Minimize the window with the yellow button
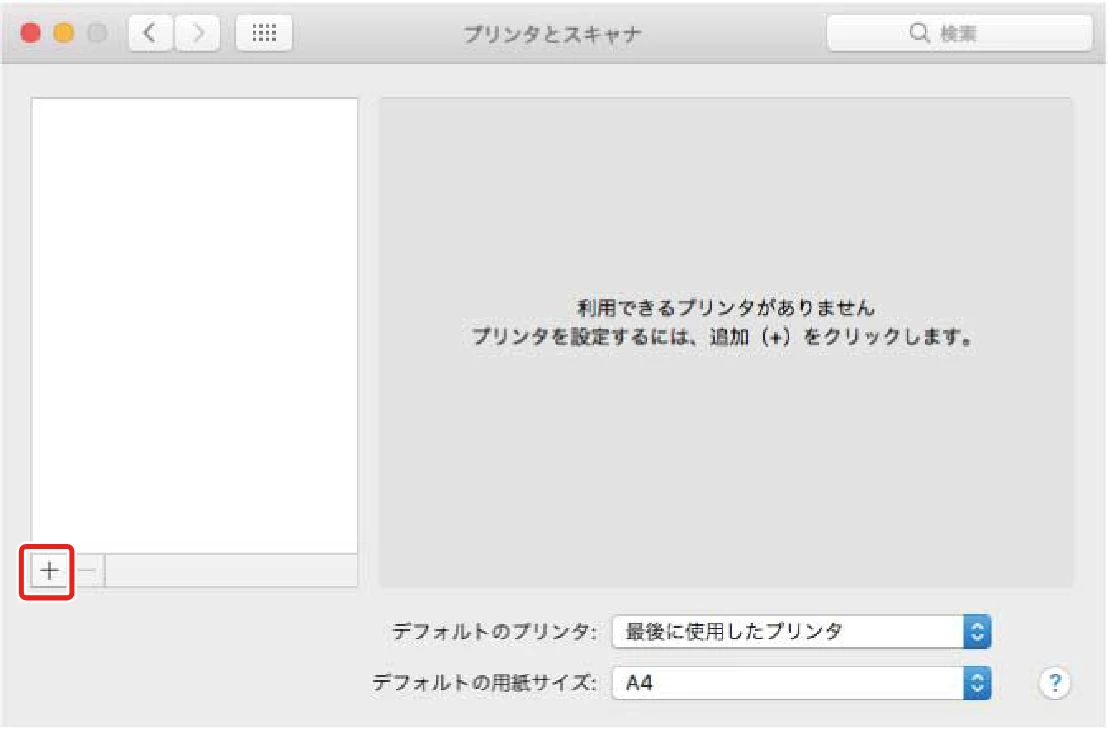 click(x=64, y=33)
